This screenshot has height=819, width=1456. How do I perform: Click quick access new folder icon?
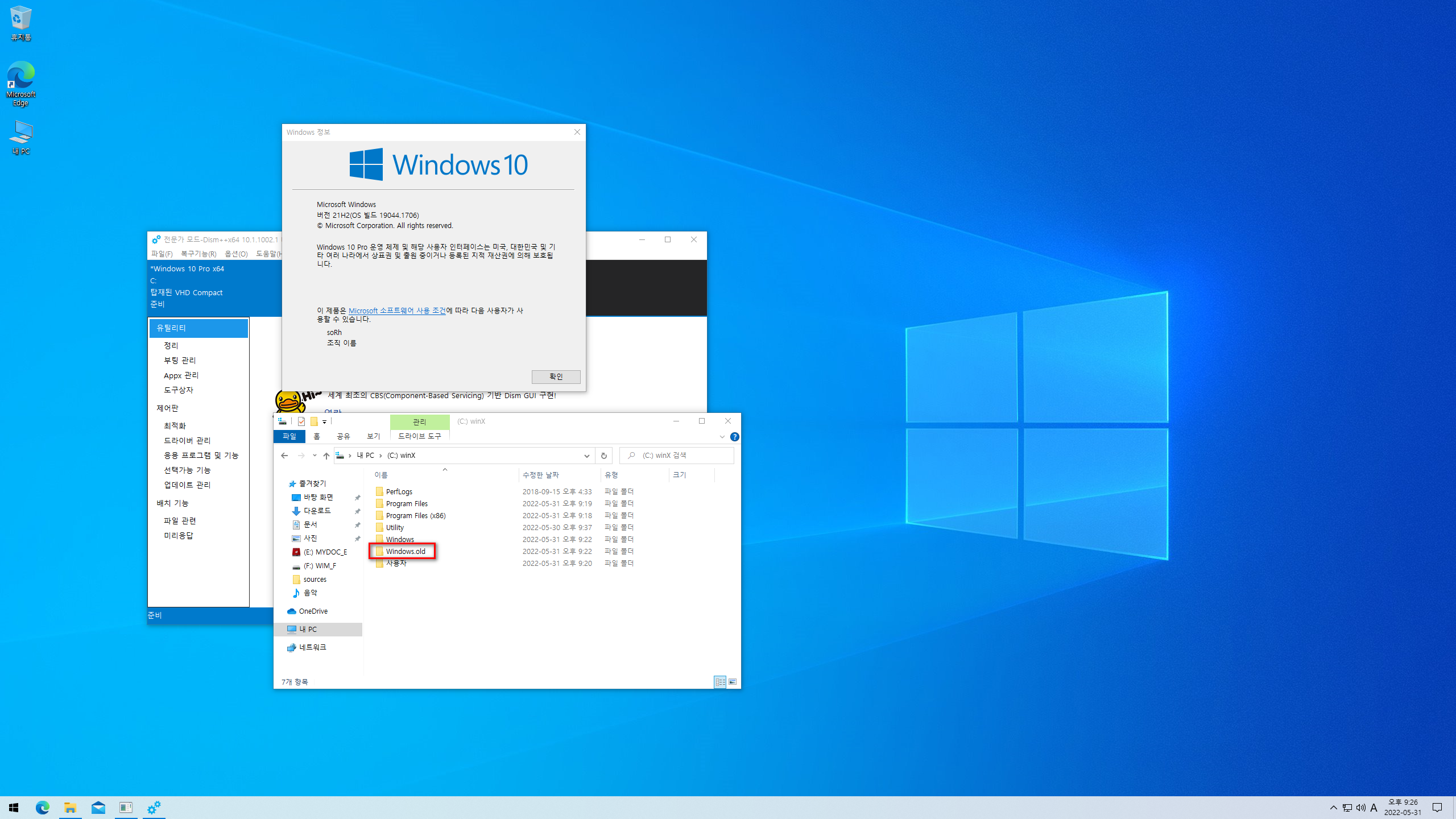click(x=314, y=421)
